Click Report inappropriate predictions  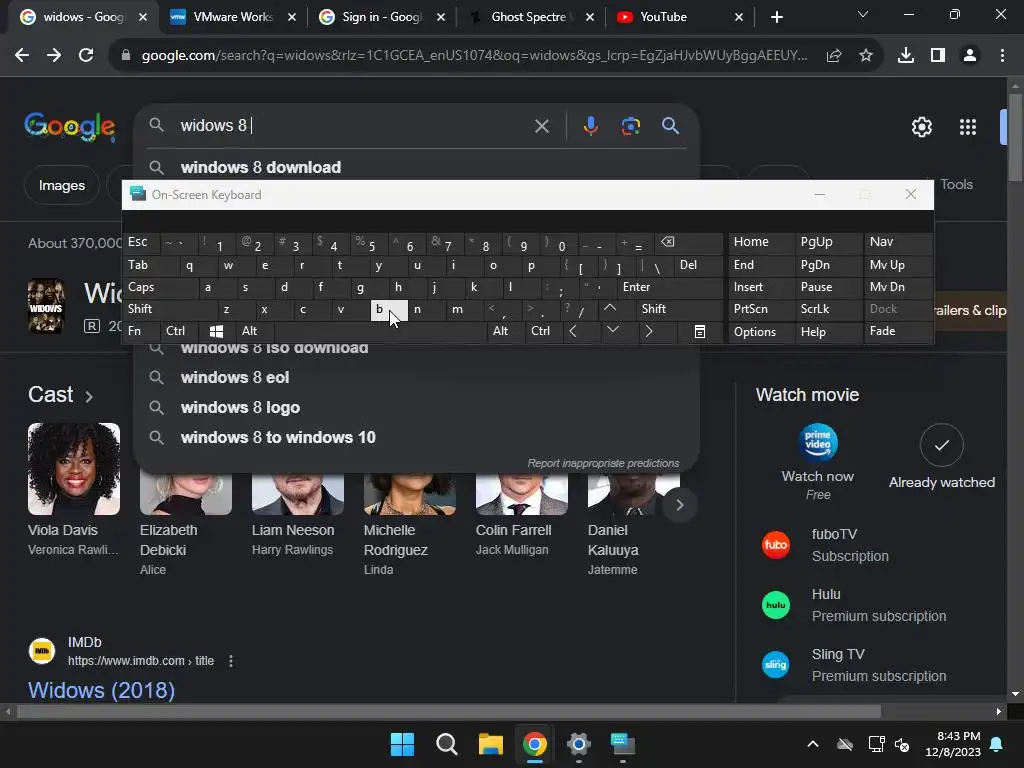(603, 463)
